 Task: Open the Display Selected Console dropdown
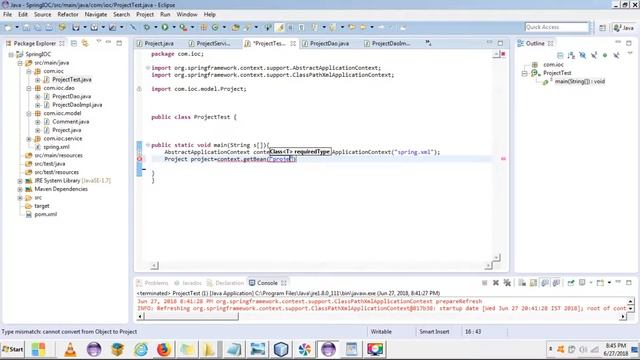coord(591,282)
